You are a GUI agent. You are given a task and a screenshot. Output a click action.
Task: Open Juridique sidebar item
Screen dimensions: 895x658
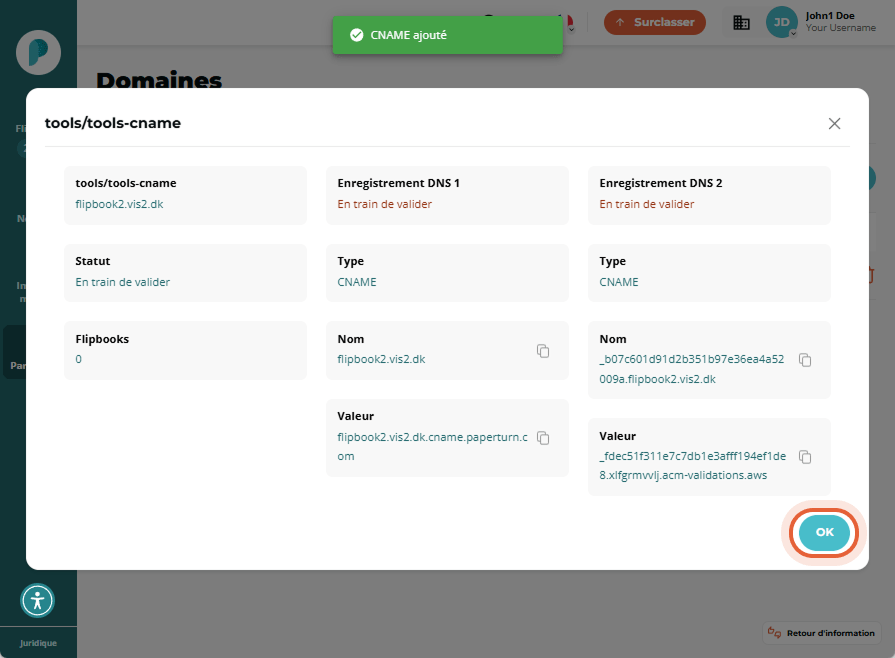pos(38,643)
